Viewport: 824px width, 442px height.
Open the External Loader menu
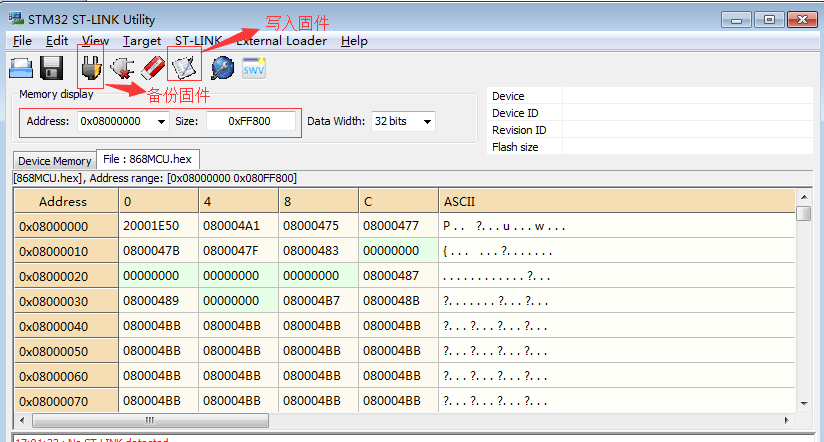pyautogui.click(x=281, y=41)
